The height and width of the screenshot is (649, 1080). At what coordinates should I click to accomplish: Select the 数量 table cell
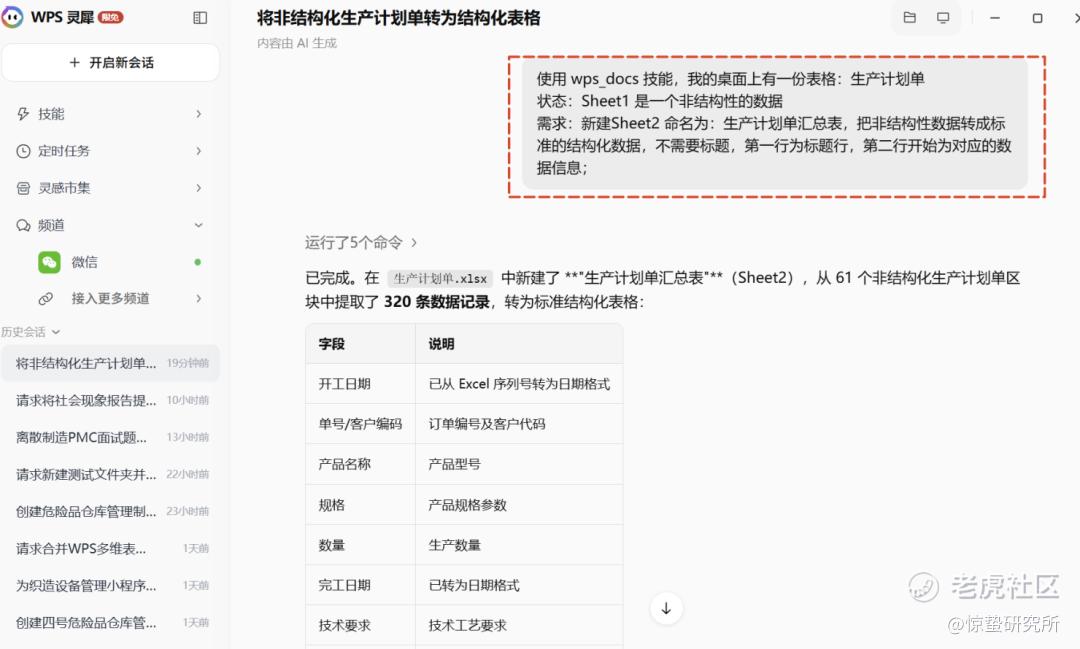pyautogui.click(x=360, y=545)
